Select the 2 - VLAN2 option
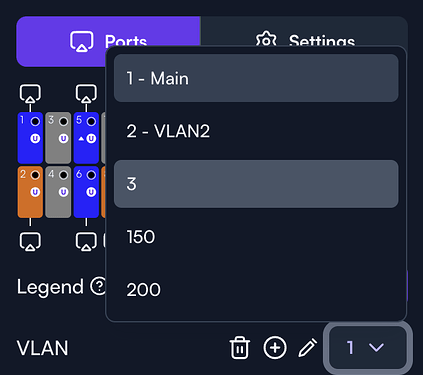423x375 pixels. point(256,131)
